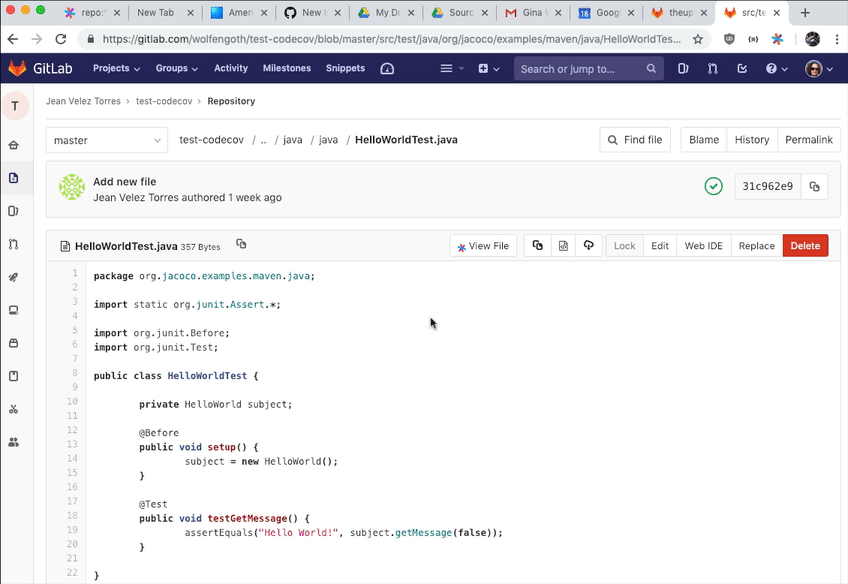Open project Snippets using the scissors icon
Viewport: 848px width, 584px height.
tap(15, 409)
